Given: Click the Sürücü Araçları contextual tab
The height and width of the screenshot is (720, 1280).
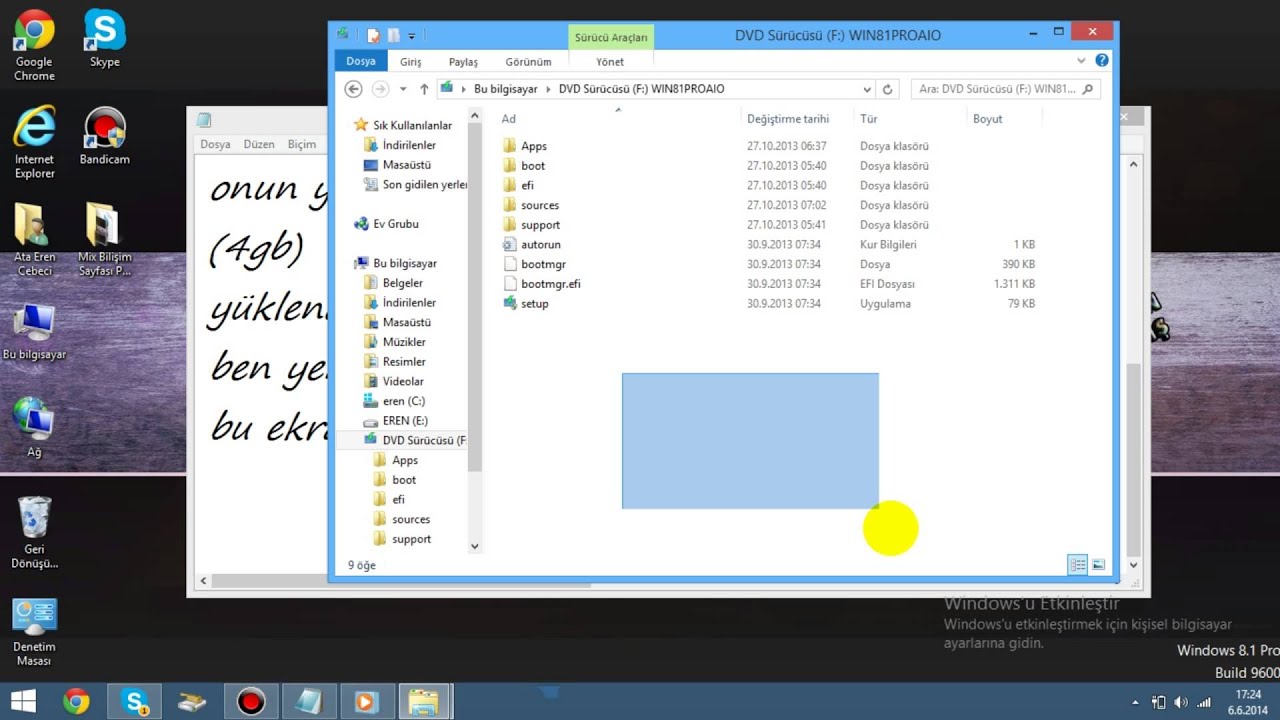Looking at the screenshot, I should pyautogui.click(x=611, y=37).
